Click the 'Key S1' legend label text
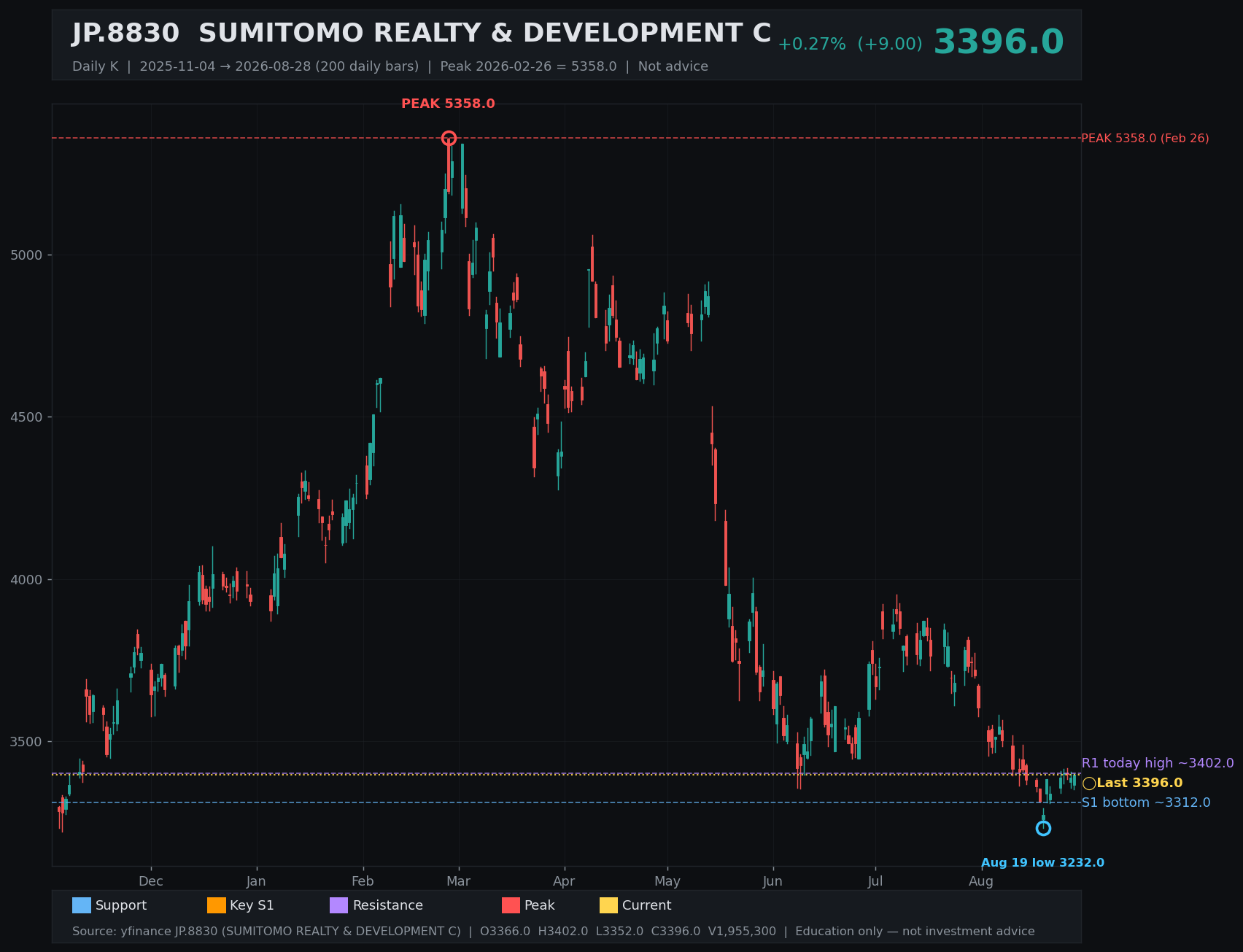Image resolution: width=1243 pixels, height=952 pixels. point(252,905)
